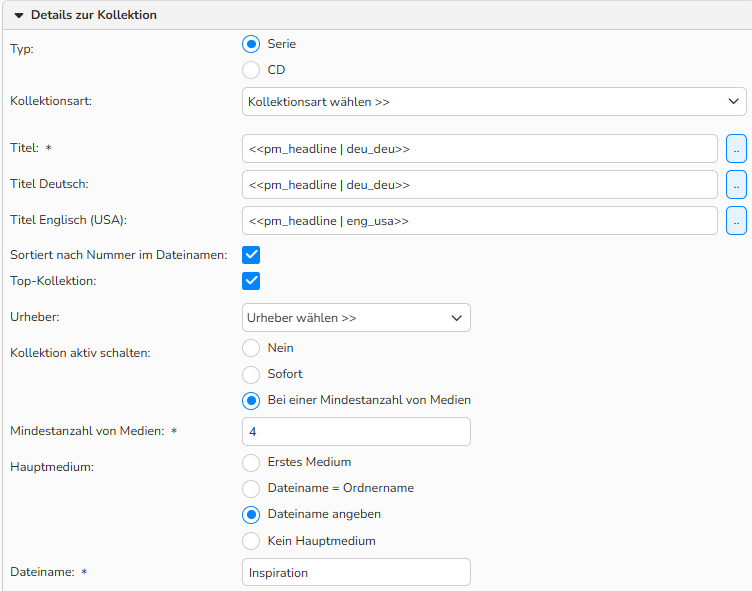Uncheck Sortiert nach Nummer im Dateinamen
The width and height of the screenshot is (752, 591).
pyautogui.click(x=251, y=255)
